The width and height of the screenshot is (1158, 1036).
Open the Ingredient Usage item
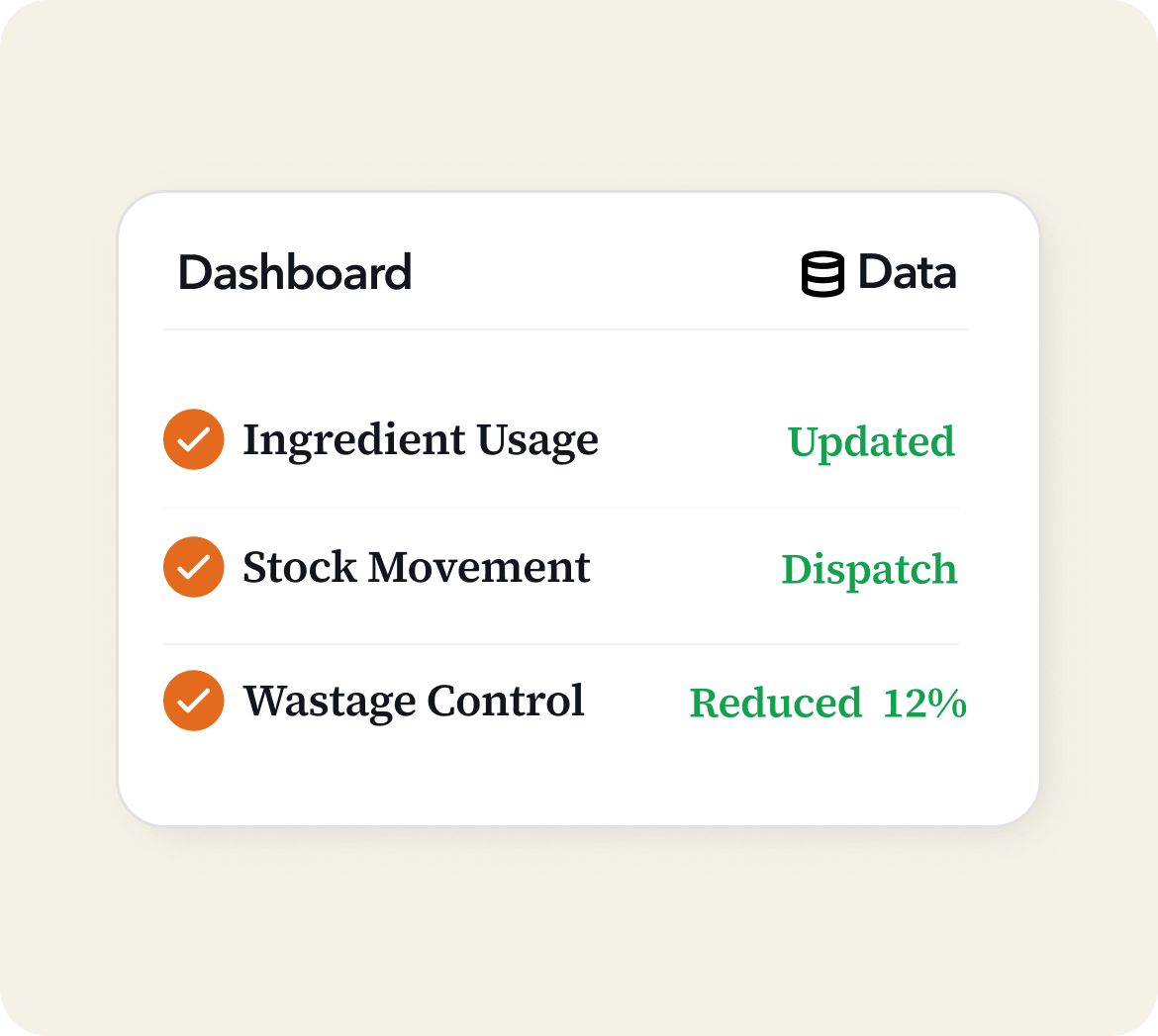click(421, 440)
